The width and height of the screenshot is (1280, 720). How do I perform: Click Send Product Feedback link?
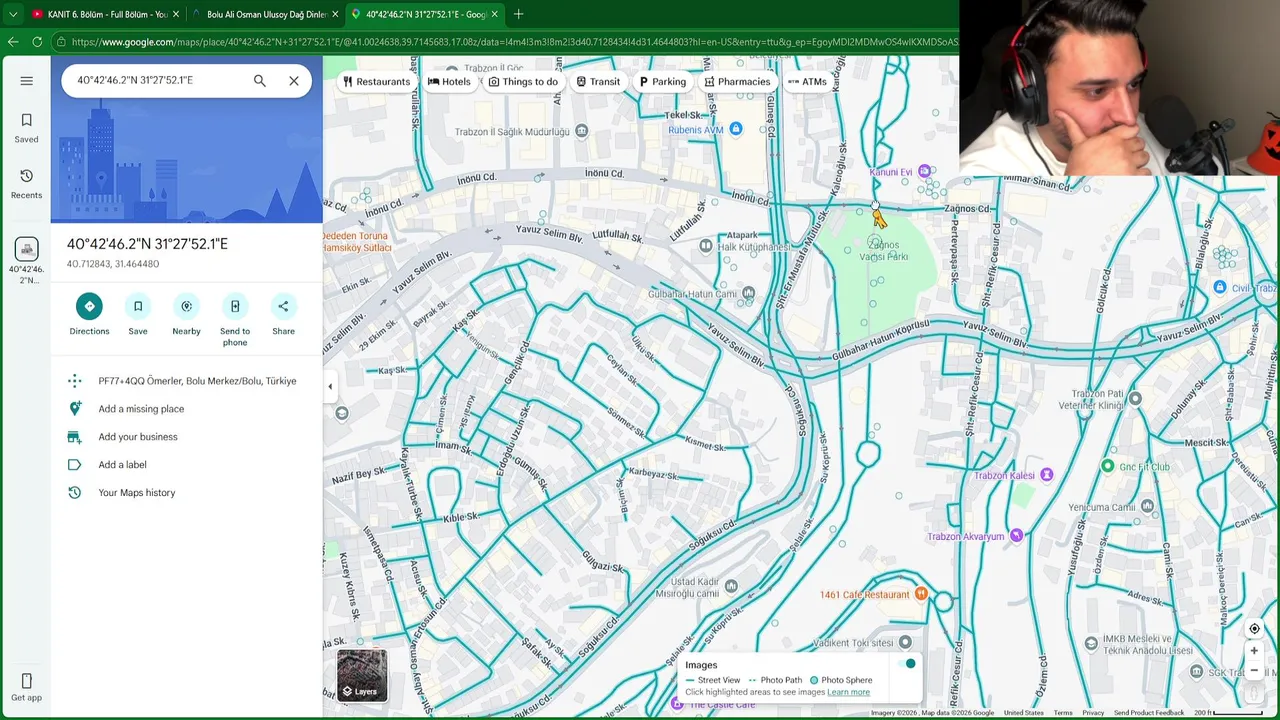coord(1149,713)
